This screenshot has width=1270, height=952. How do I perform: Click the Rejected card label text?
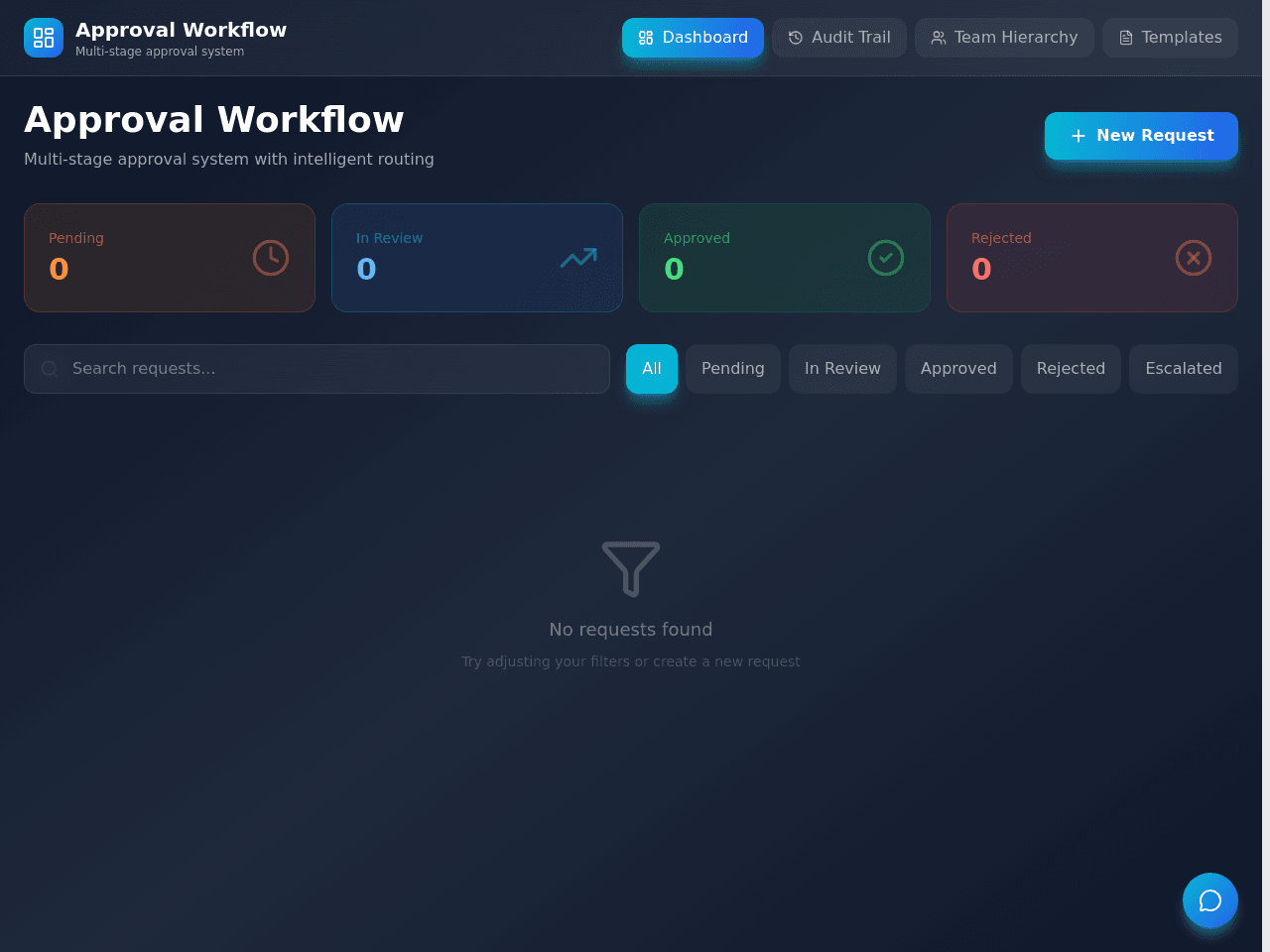[x=1001, y=238]
